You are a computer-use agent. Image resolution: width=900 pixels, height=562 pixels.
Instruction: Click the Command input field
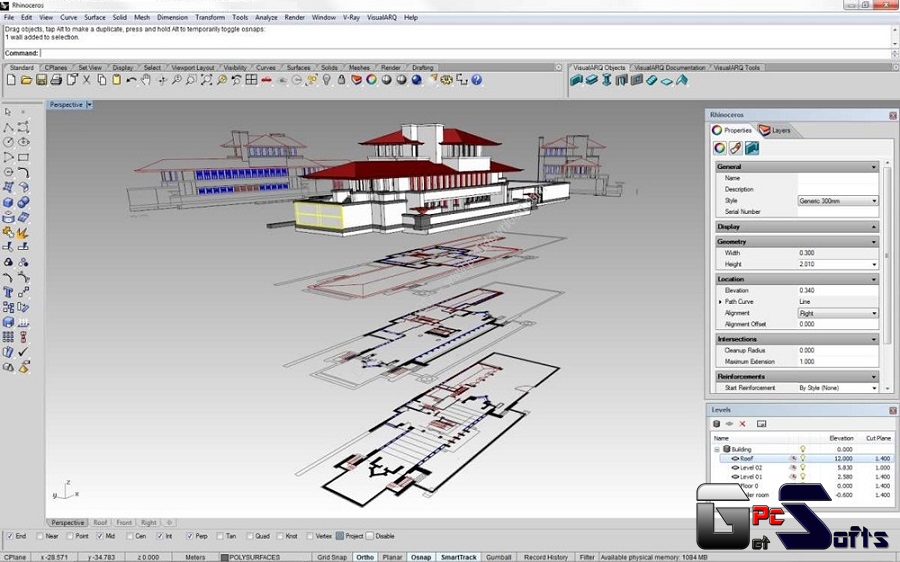pyautogui.click(x=465, y=53)
